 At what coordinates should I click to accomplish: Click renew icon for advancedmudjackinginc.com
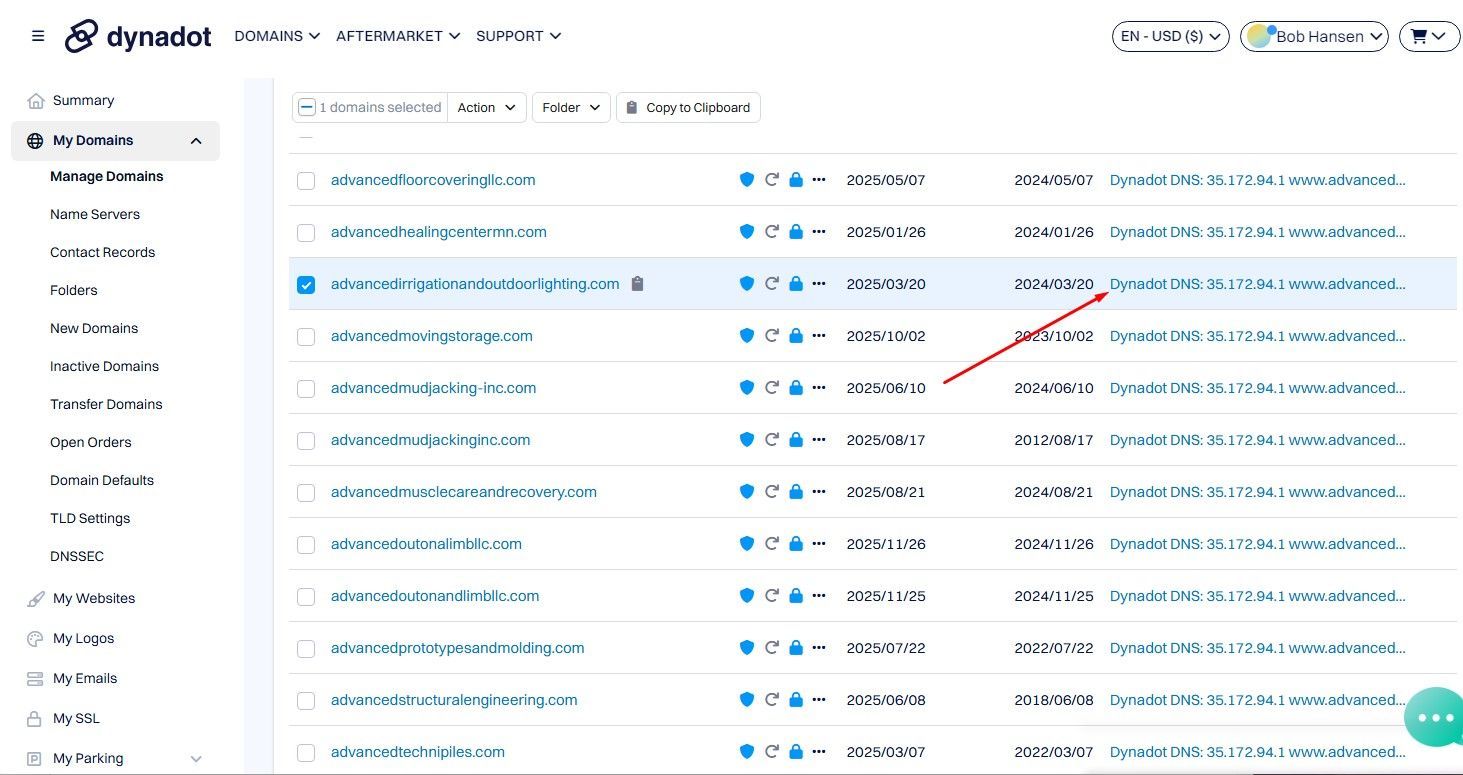coord(772,440)
